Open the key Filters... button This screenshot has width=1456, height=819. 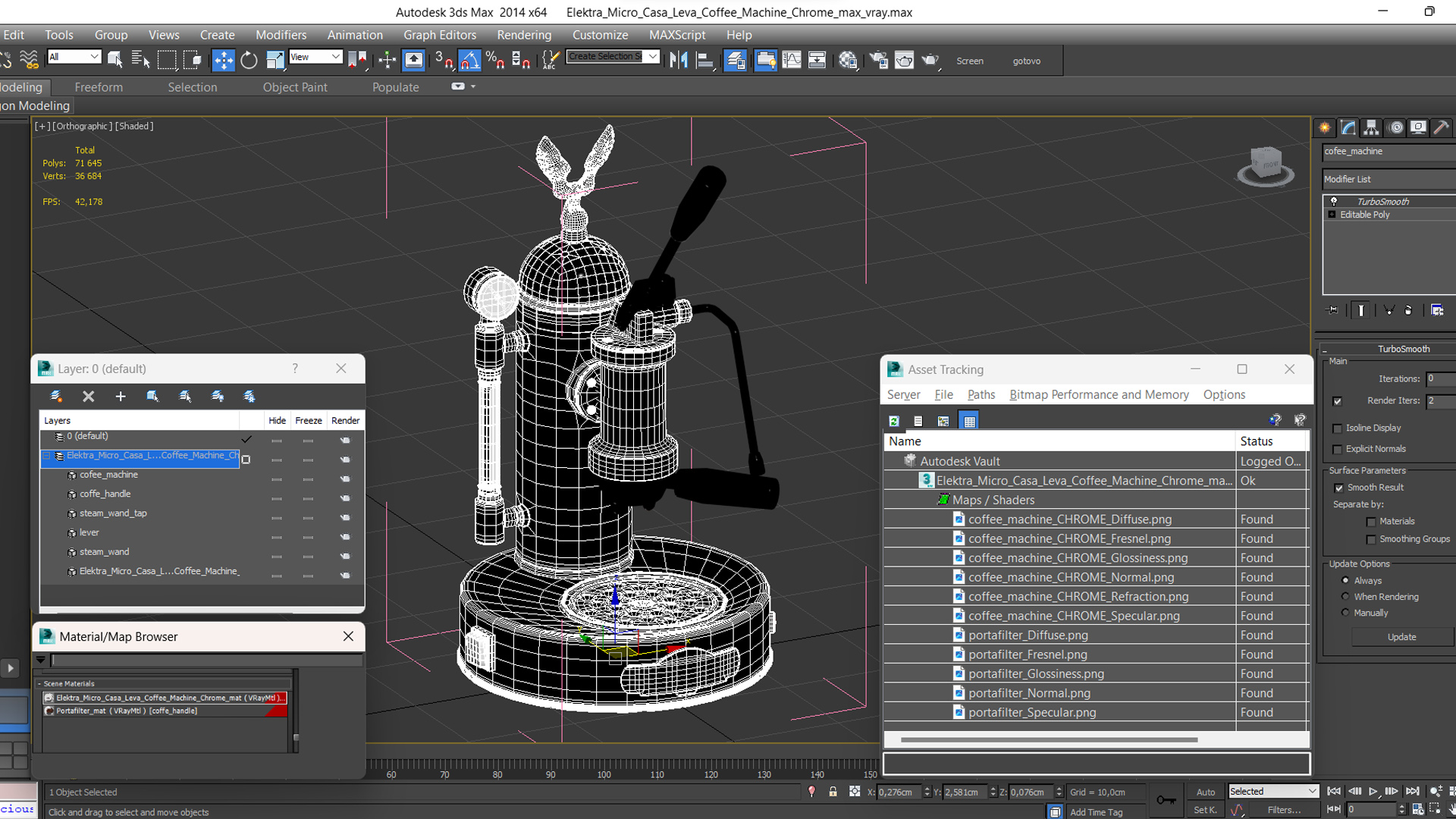(x=1284, y=810)
